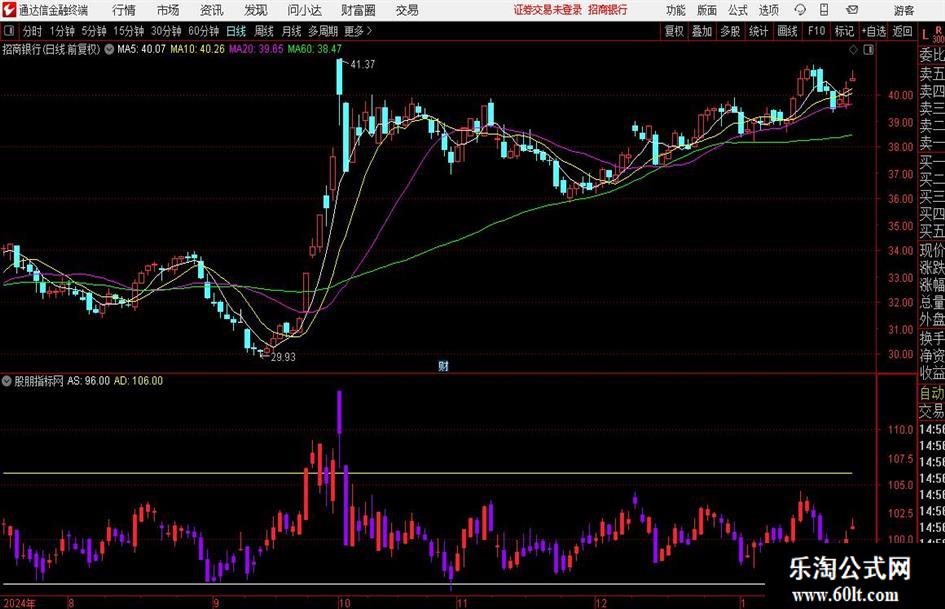Expand 更多 period options

pyautogui.click(x=358, y=31)
